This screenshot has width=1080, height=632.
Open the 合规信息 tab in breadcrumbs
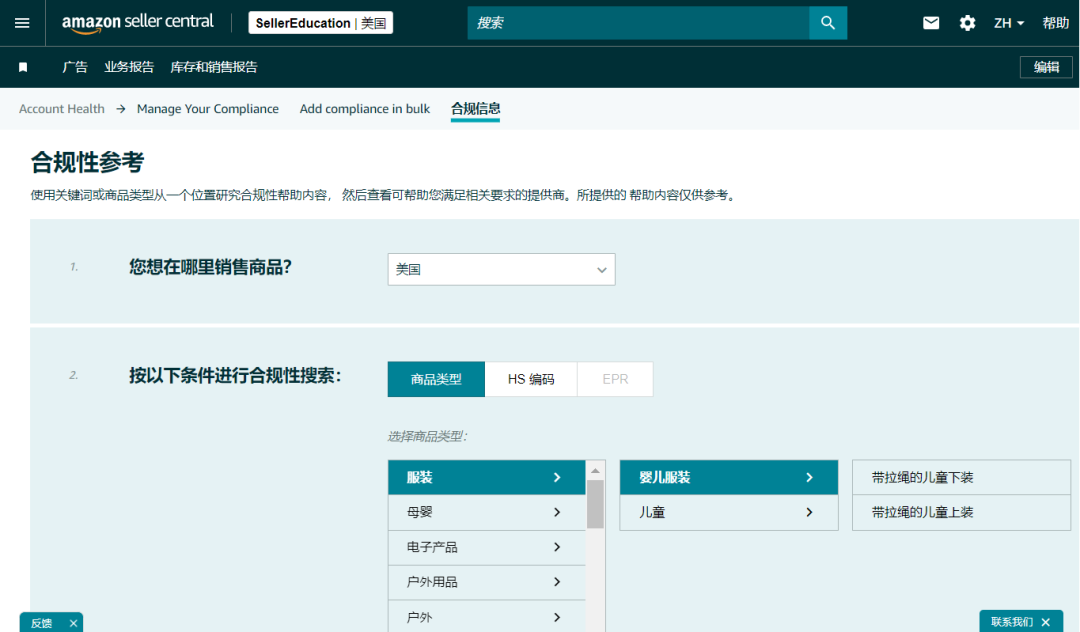[474, 109]
